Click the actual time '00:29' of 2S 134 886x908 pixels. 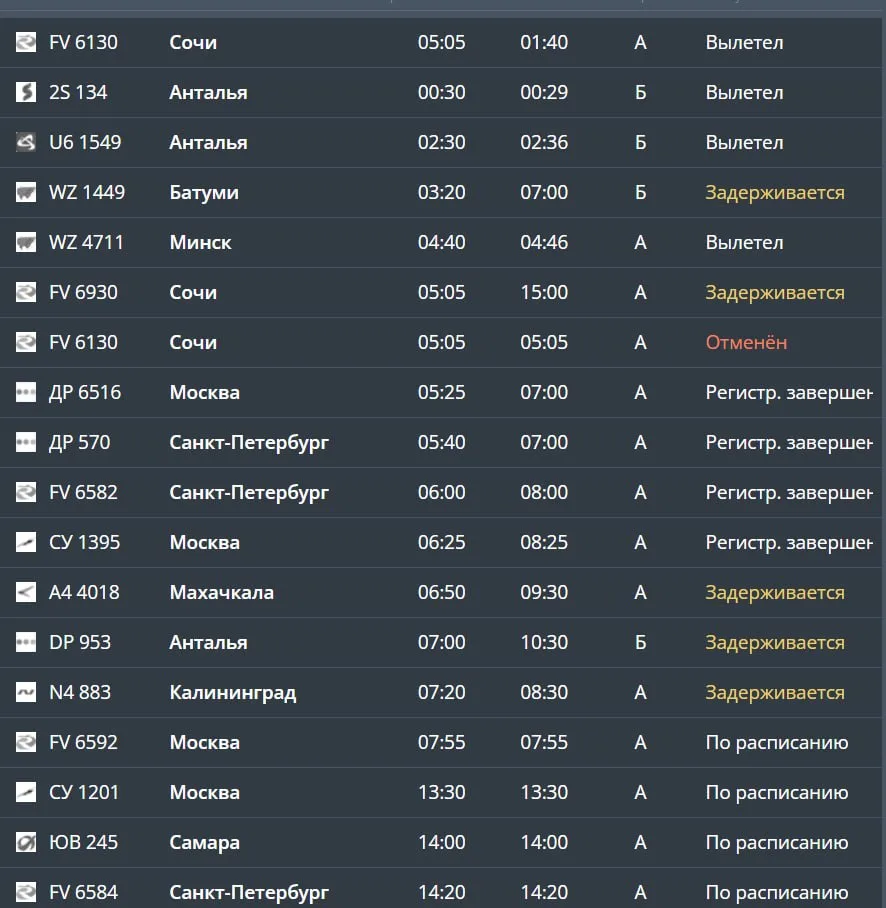pos(544,92)
